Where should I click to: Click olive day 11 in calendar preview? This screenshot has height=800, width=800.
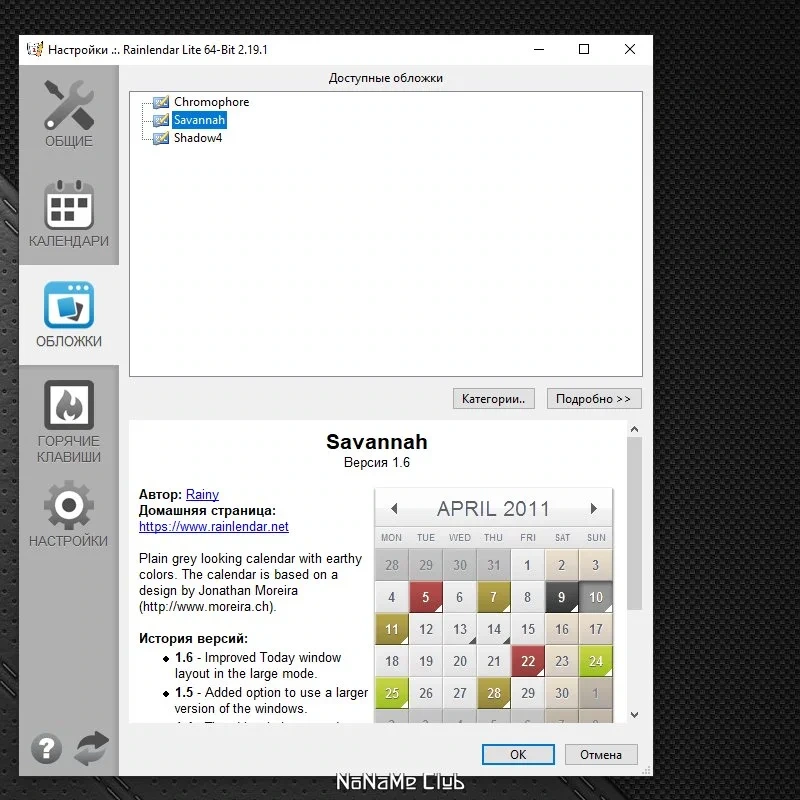pyautogui.click(x=391, y=629)
